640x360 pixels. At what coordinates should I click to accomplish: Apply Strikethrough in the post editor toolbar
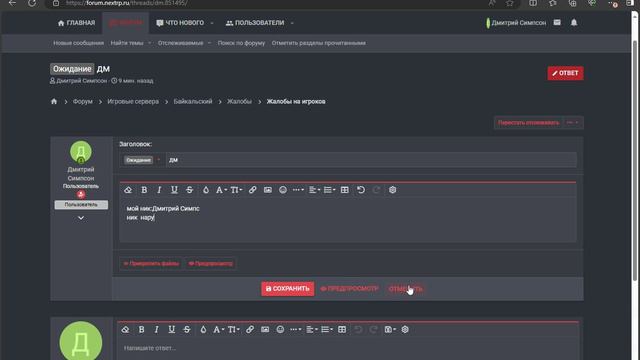(189, 190)
